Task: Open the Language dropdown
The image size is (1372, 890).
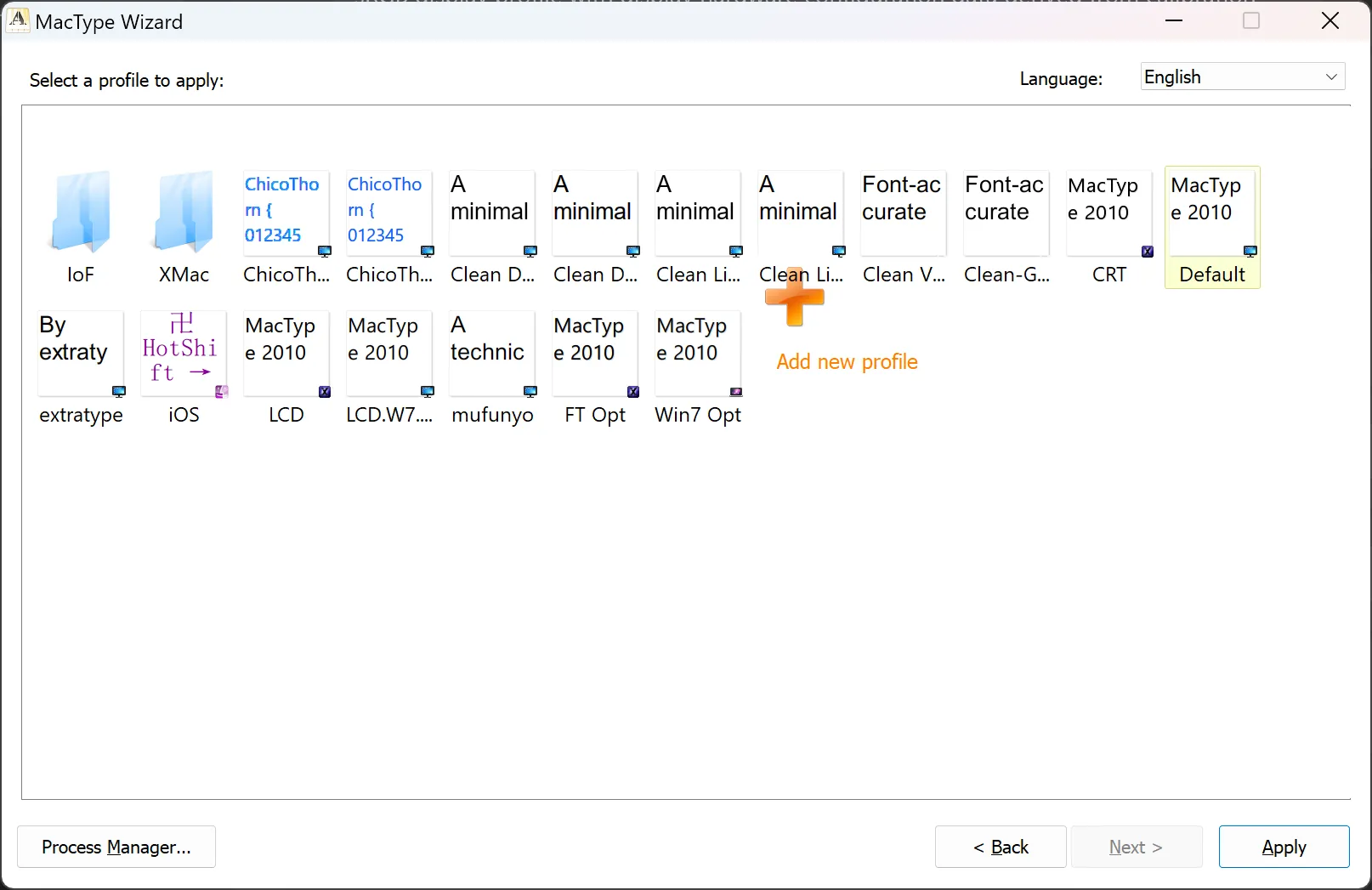Action: click(x=1242, y=77)
